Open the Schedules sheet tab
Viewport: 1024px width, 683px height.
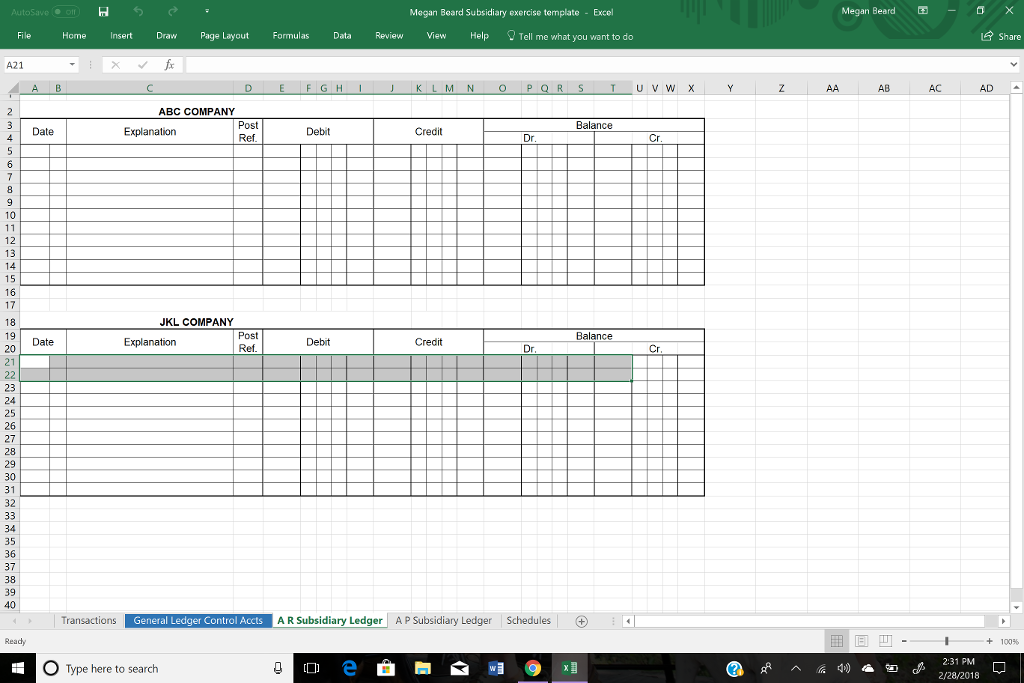pyautogui.click(x=528, y=620)
